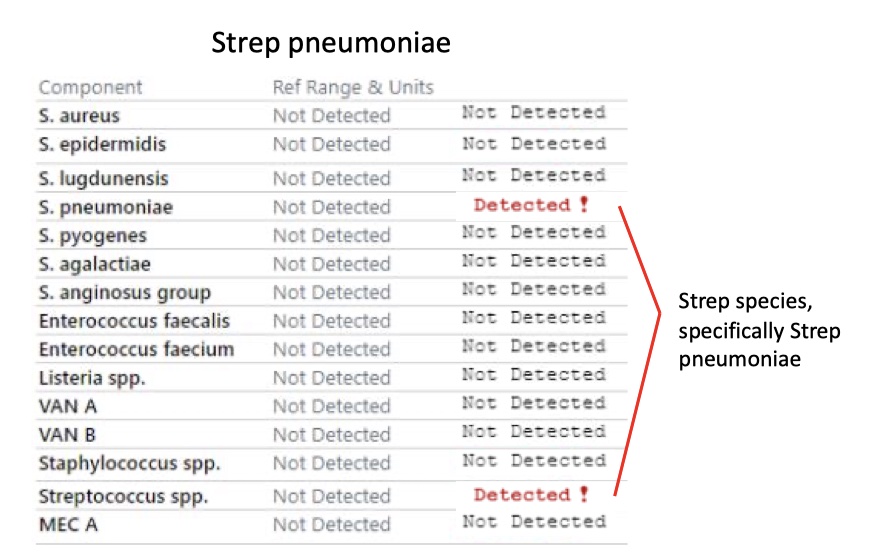
Task: Click Enterococcus faecium component name
Action: point(137,349)
